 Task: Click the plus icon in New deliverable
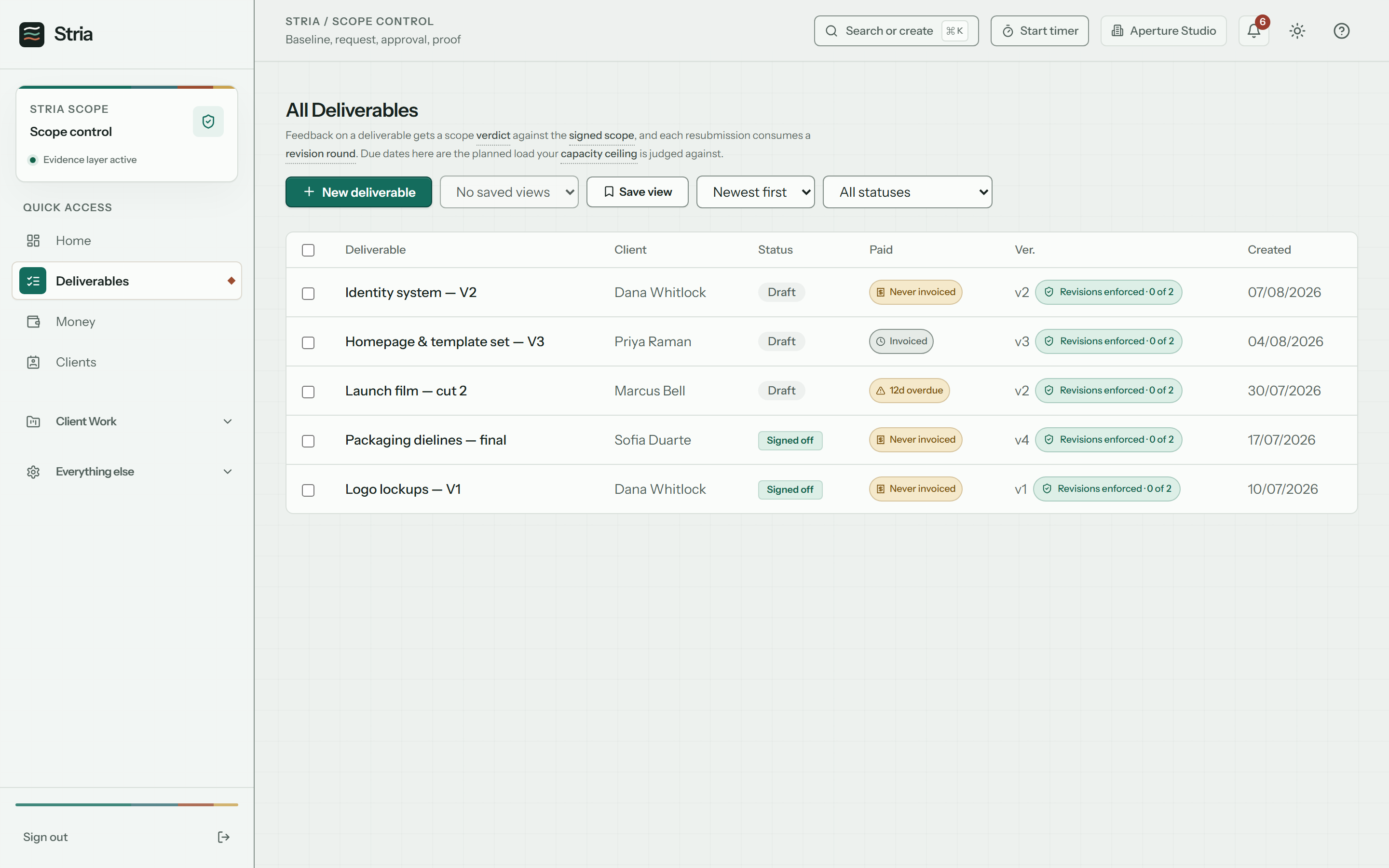(309, 192)
